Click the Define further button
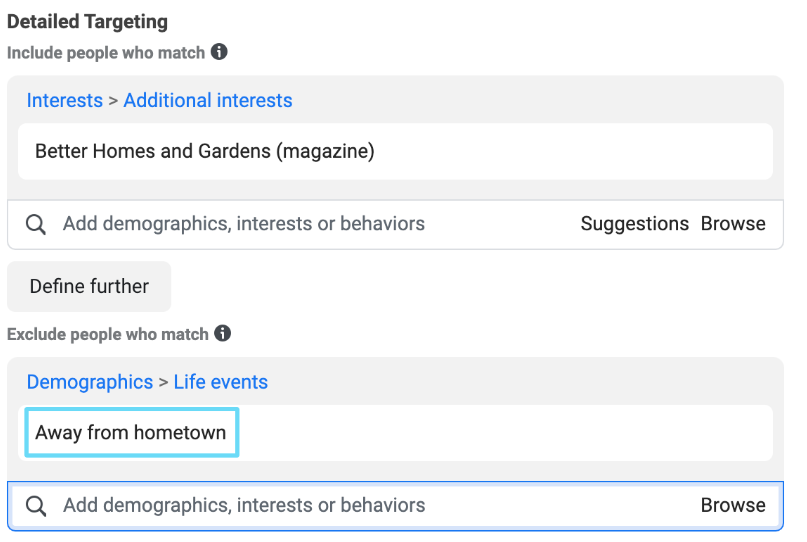The width and height of the screenshot is (807, 542). coord(89,286)
